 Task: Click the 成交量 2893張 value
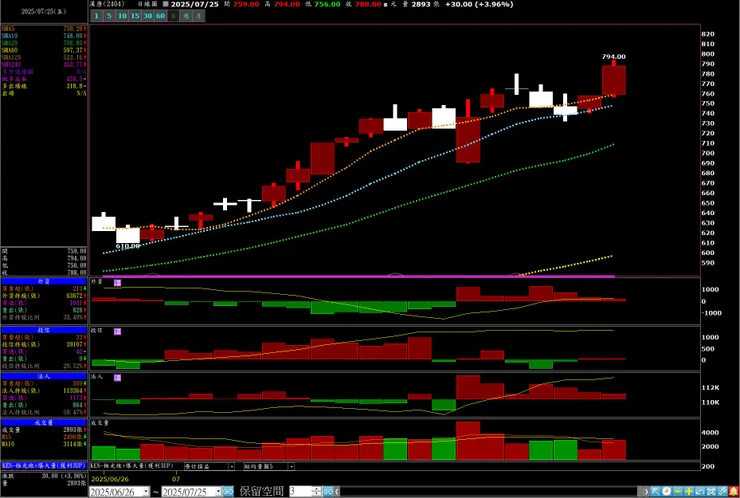pos(75,430)
